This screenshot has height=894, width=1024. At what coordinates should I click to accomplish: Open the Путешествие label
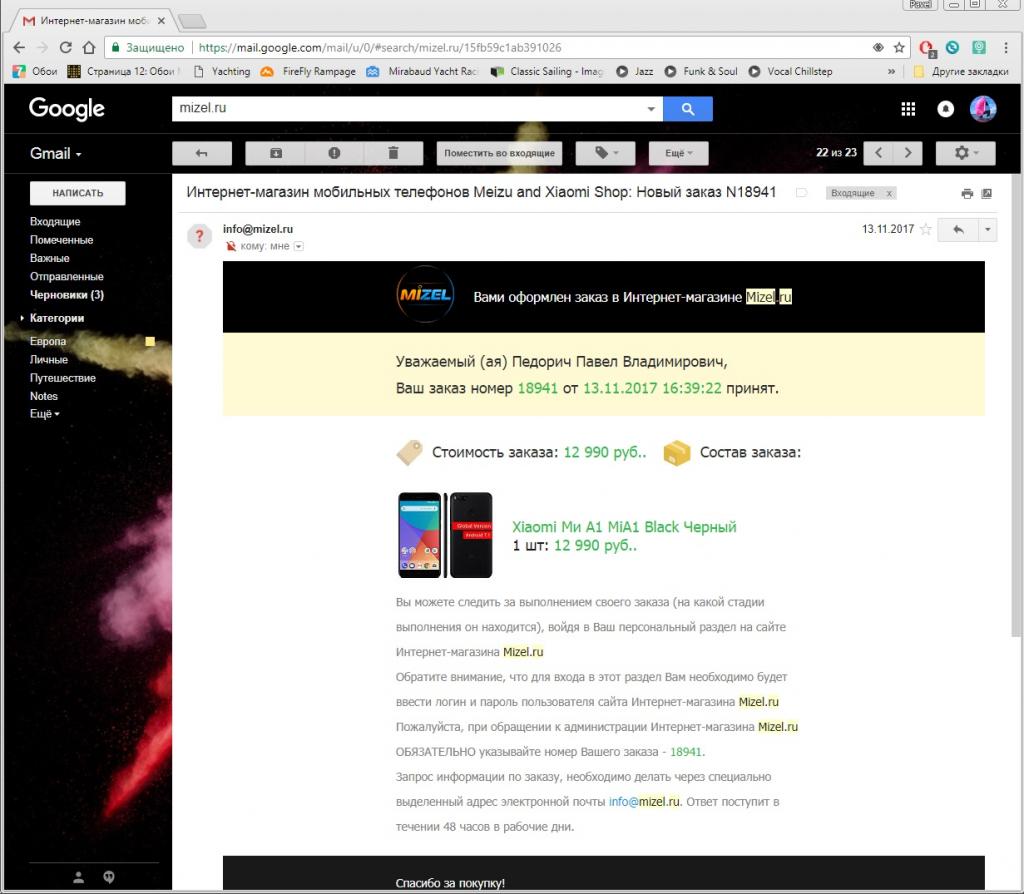[63, 377]
